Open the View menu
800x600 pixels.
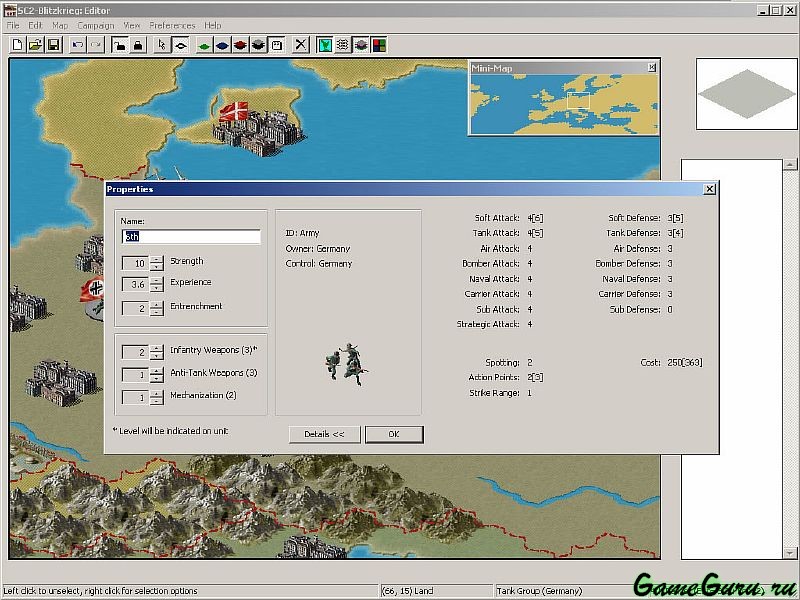point(132,25)
